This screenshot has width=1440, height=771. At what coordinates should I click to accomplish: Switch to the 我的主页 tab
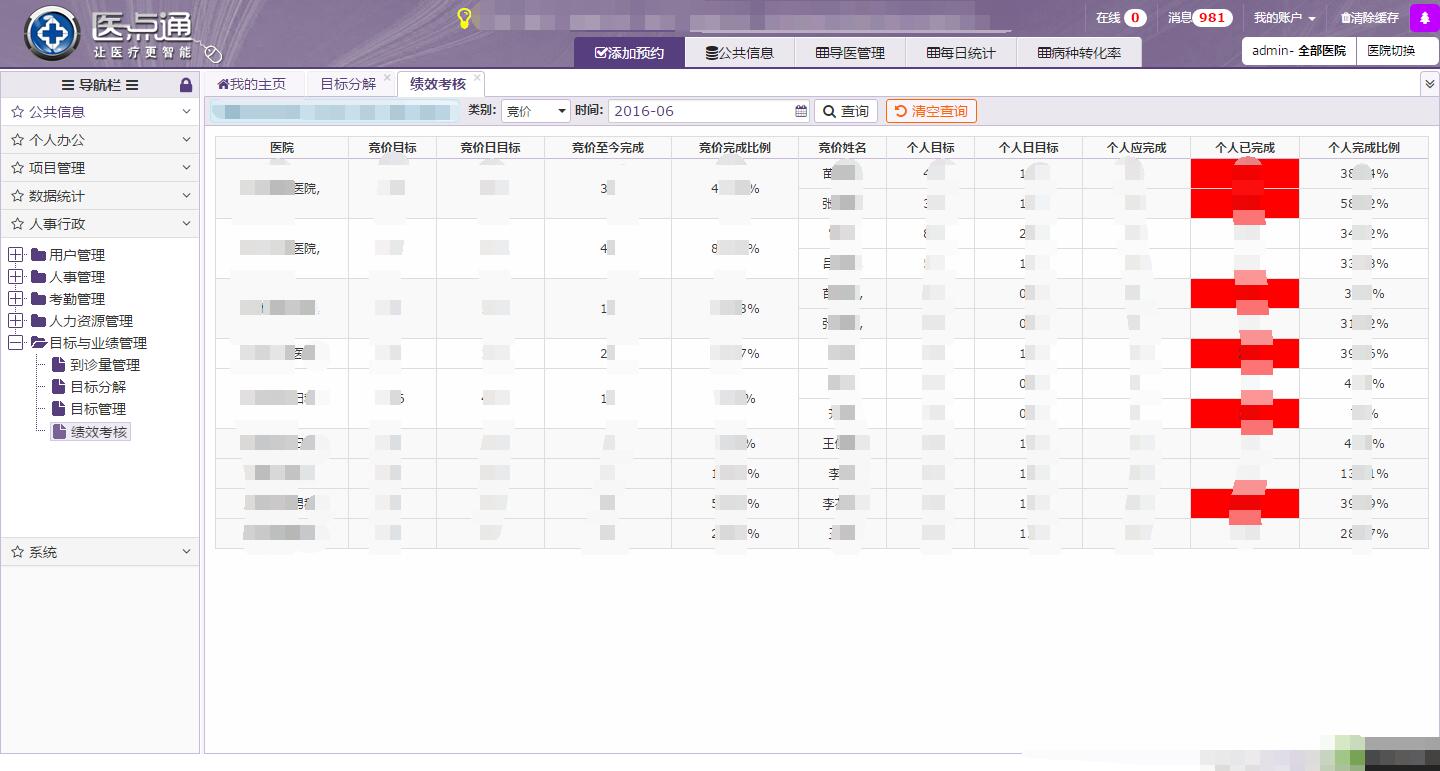tap(252, 84)
